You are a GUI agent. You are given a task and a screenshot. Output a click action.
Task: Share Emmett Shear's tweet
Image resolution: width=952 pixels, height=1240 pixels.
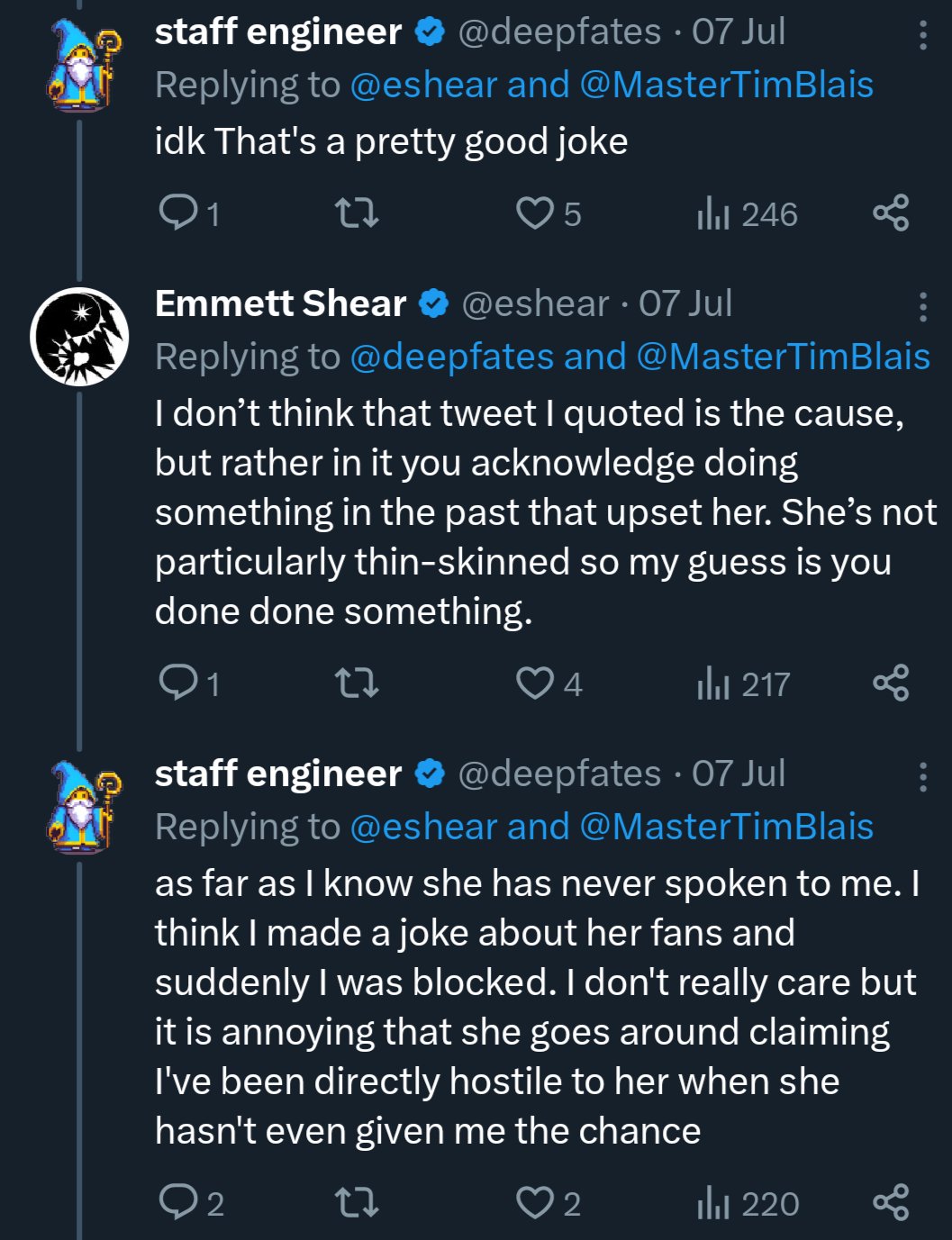(x=891, y=683)
